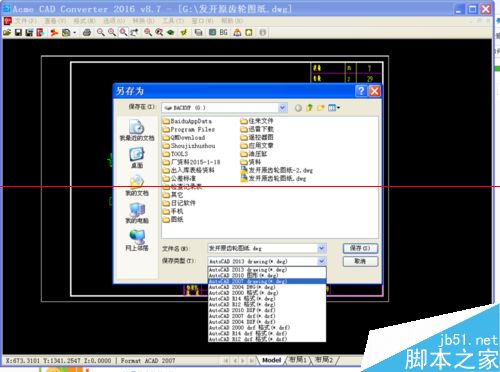The image size is (500, 372).
Task: Click the Save All double-disk icon
Action: tap(29, 32)
